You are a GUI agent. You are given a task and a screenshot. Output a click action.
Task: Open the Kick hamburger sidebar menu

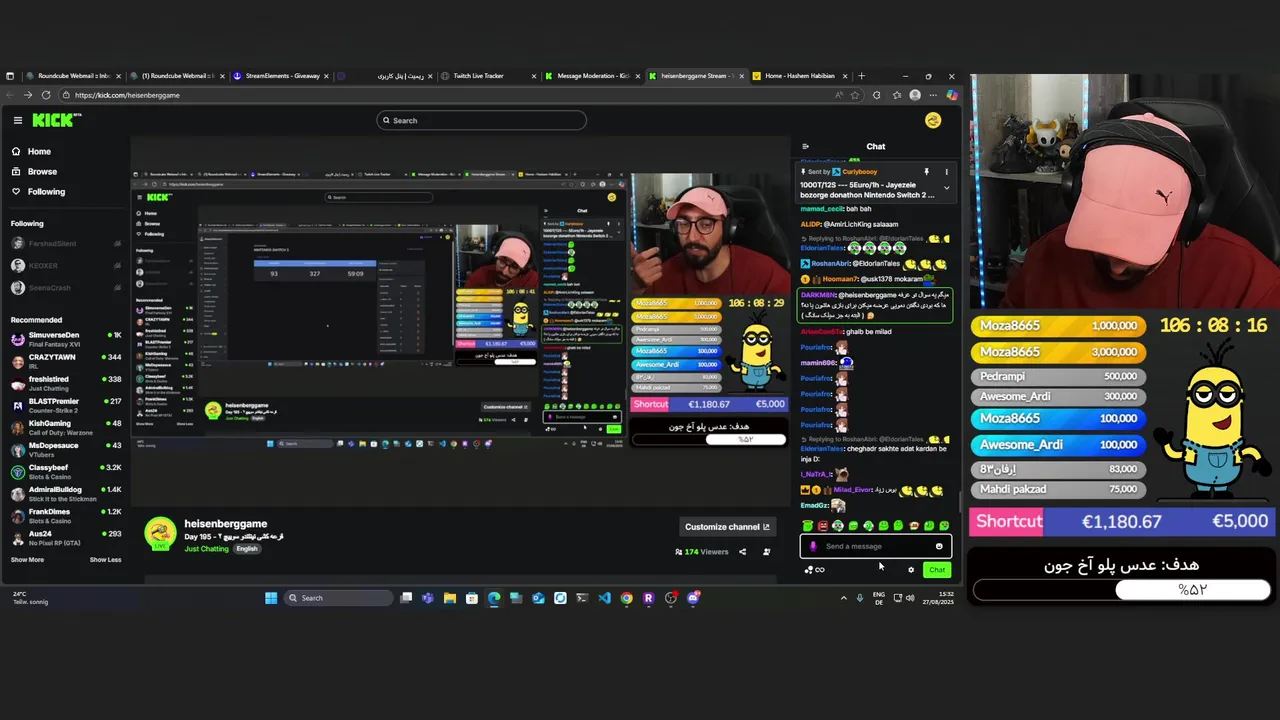(17, 120)
